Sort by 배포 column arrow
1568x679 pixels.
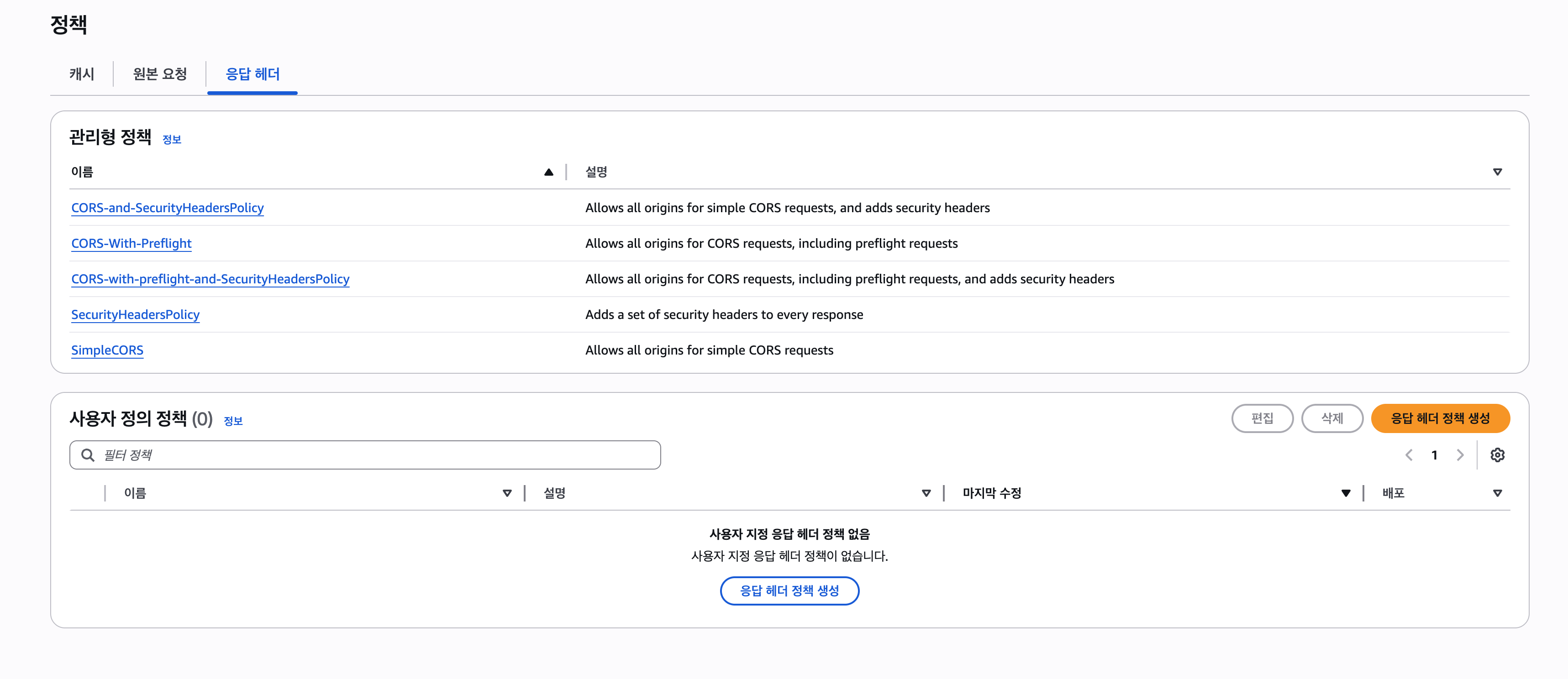click(x=1497, y=493)
